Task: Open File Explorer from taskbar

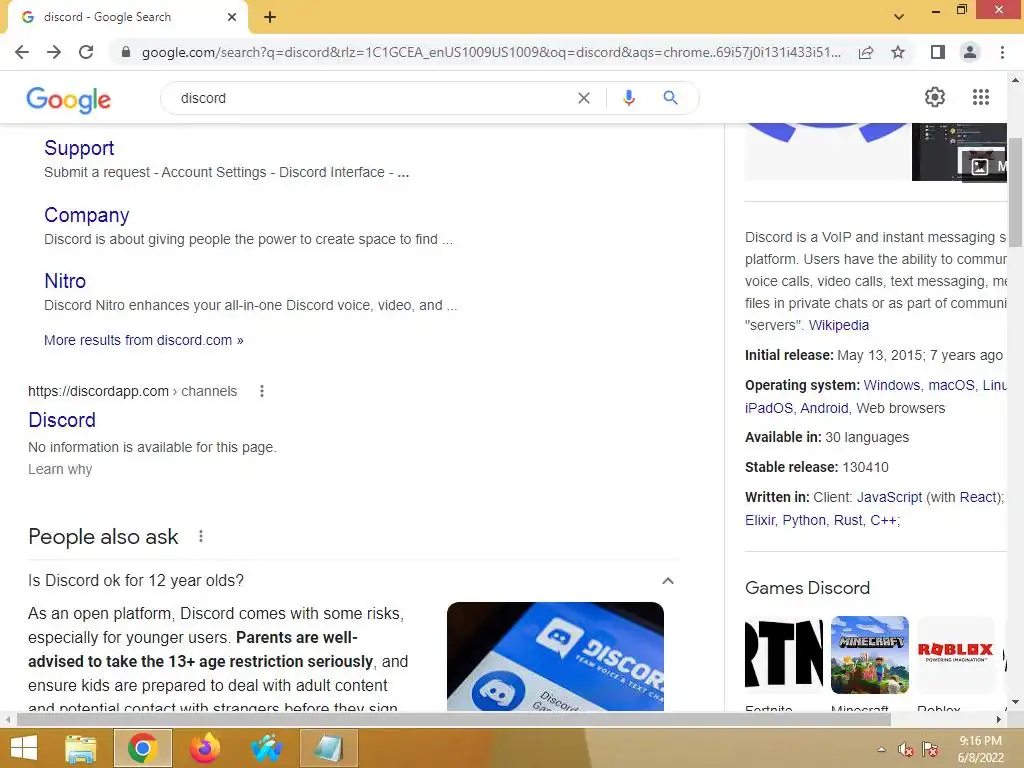Action: point(81,748)
